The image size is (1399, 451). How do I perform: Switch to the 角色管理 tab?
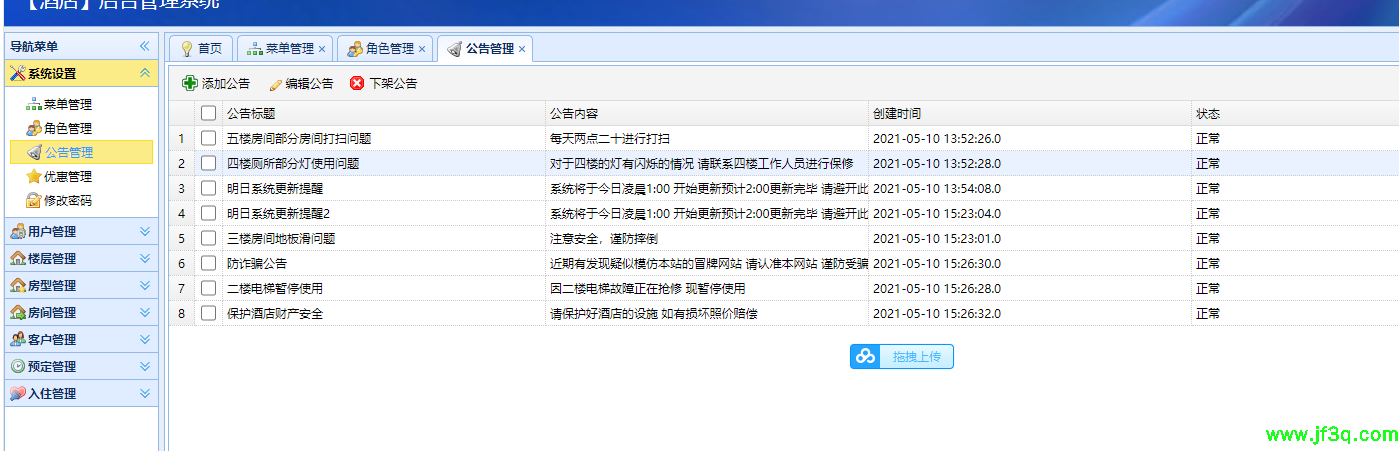coord(385,48)
